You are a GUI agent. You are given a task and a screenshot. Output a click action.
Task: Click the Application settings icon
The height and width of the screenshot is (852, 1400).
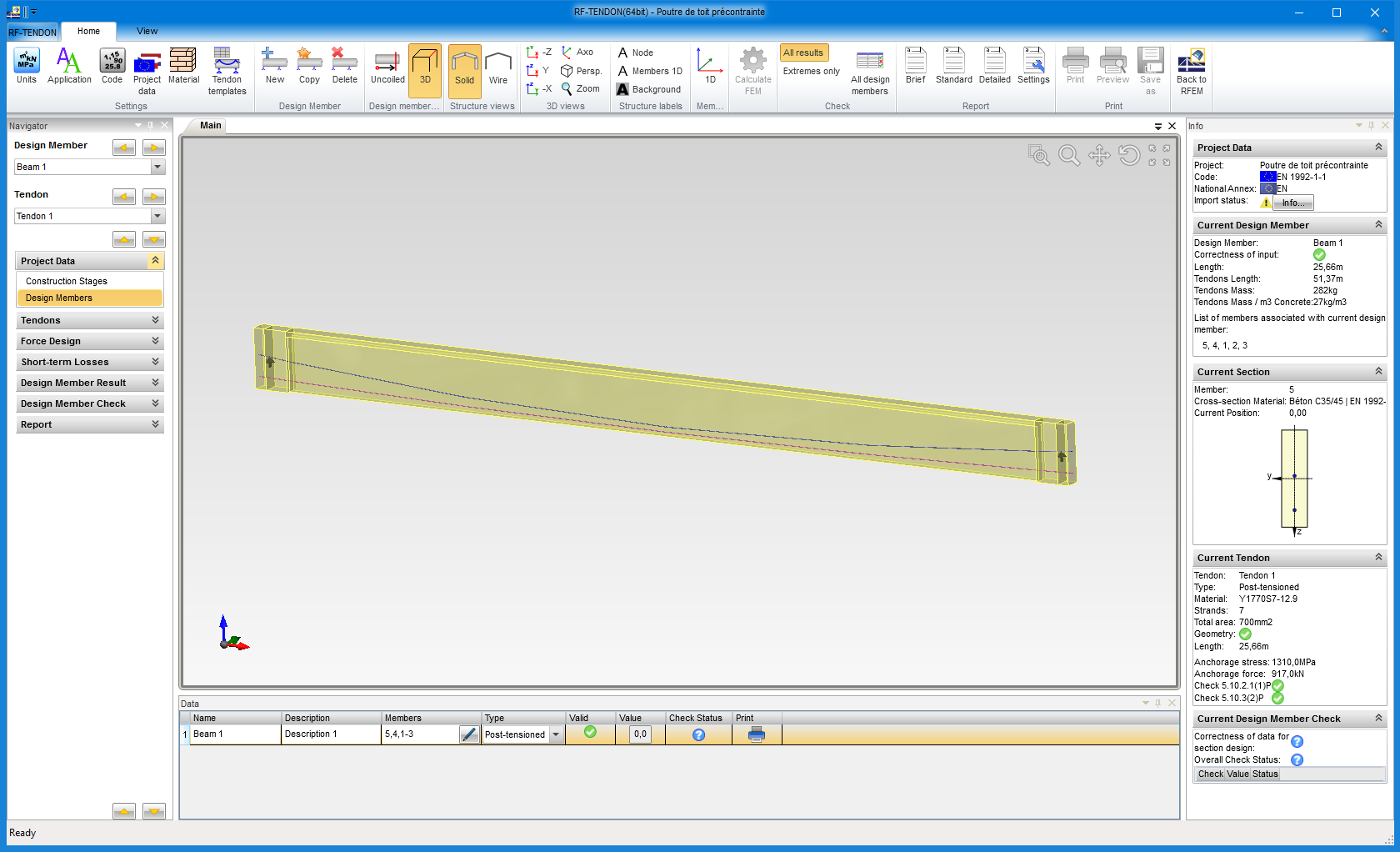tap(69, 66)
